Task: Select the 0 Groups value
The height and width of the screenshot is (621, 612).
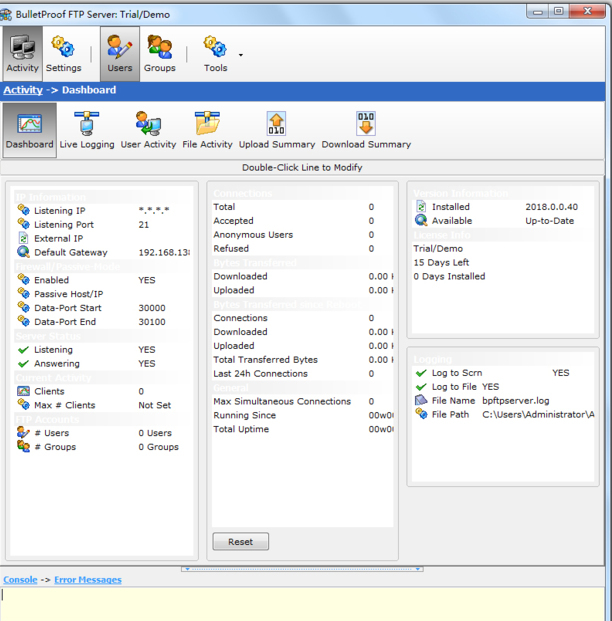Action: coord(158,447)
